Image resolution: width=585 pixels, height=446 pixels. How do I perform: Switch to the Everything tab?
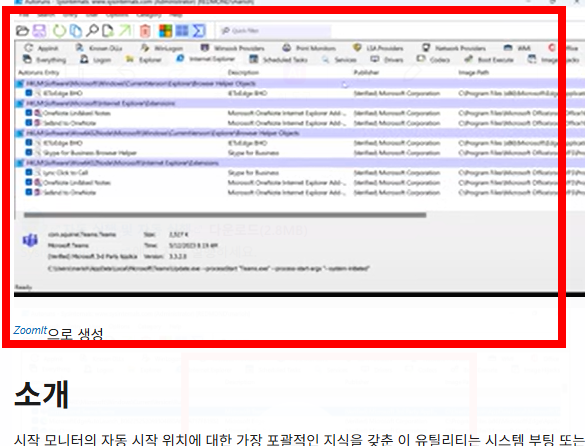(44, 59)
